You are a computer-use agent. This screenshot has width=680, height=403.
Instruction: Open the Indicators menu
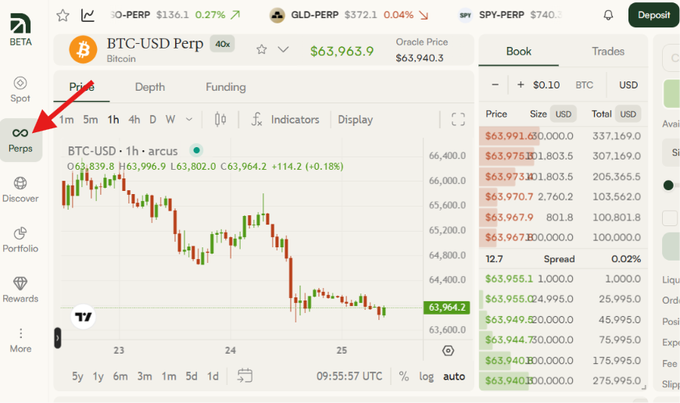click(x=286, y=119)
